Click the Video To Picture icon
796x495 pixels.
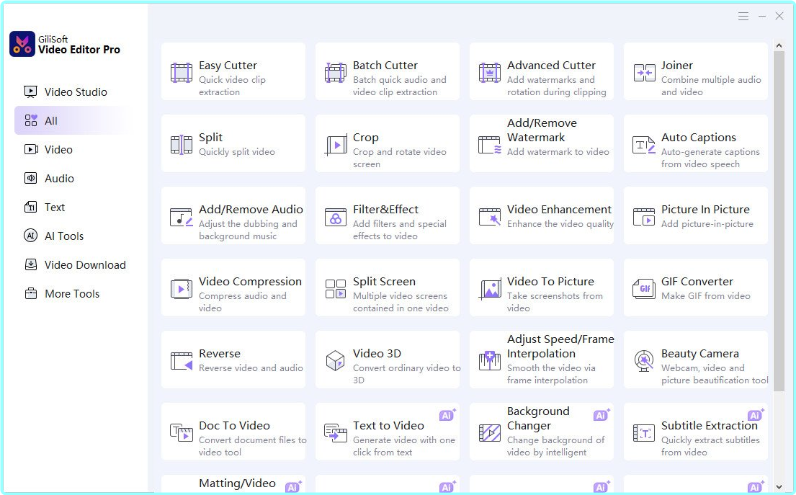coord(490,289)
